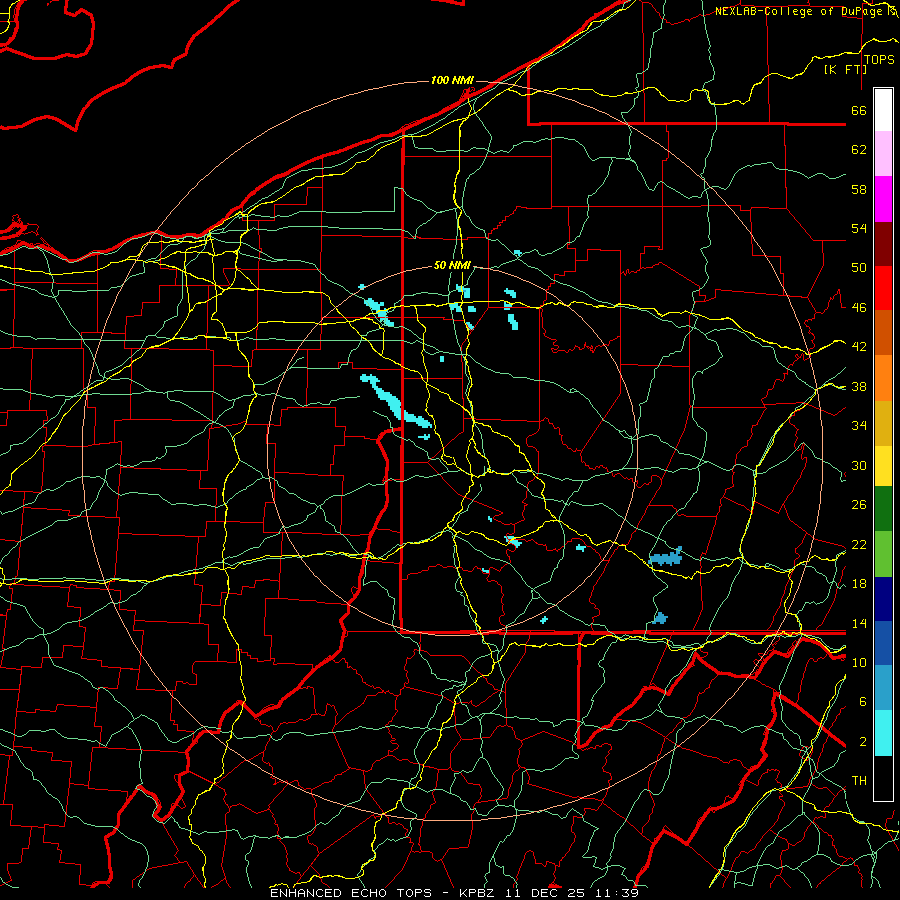
Task: Click the gold 38 kft legend swatch
Action: click(x=883, y=423)
